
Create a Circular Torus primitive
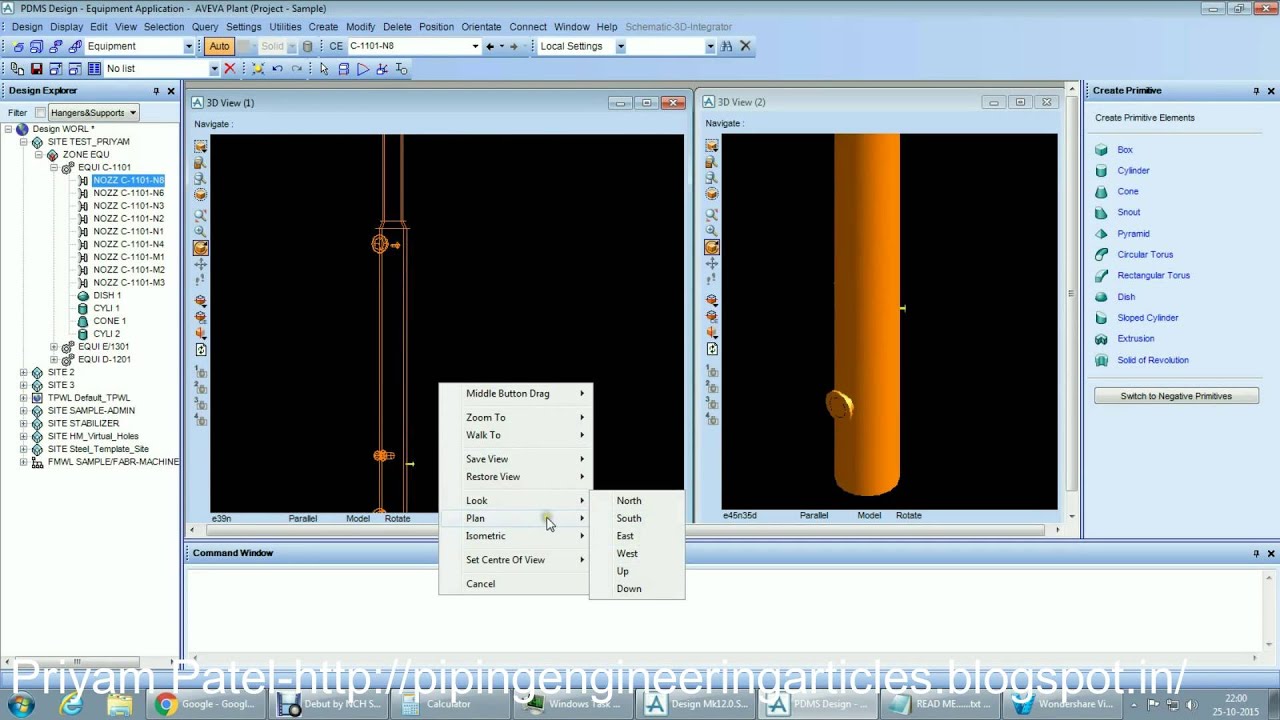tap(1145, 255)
